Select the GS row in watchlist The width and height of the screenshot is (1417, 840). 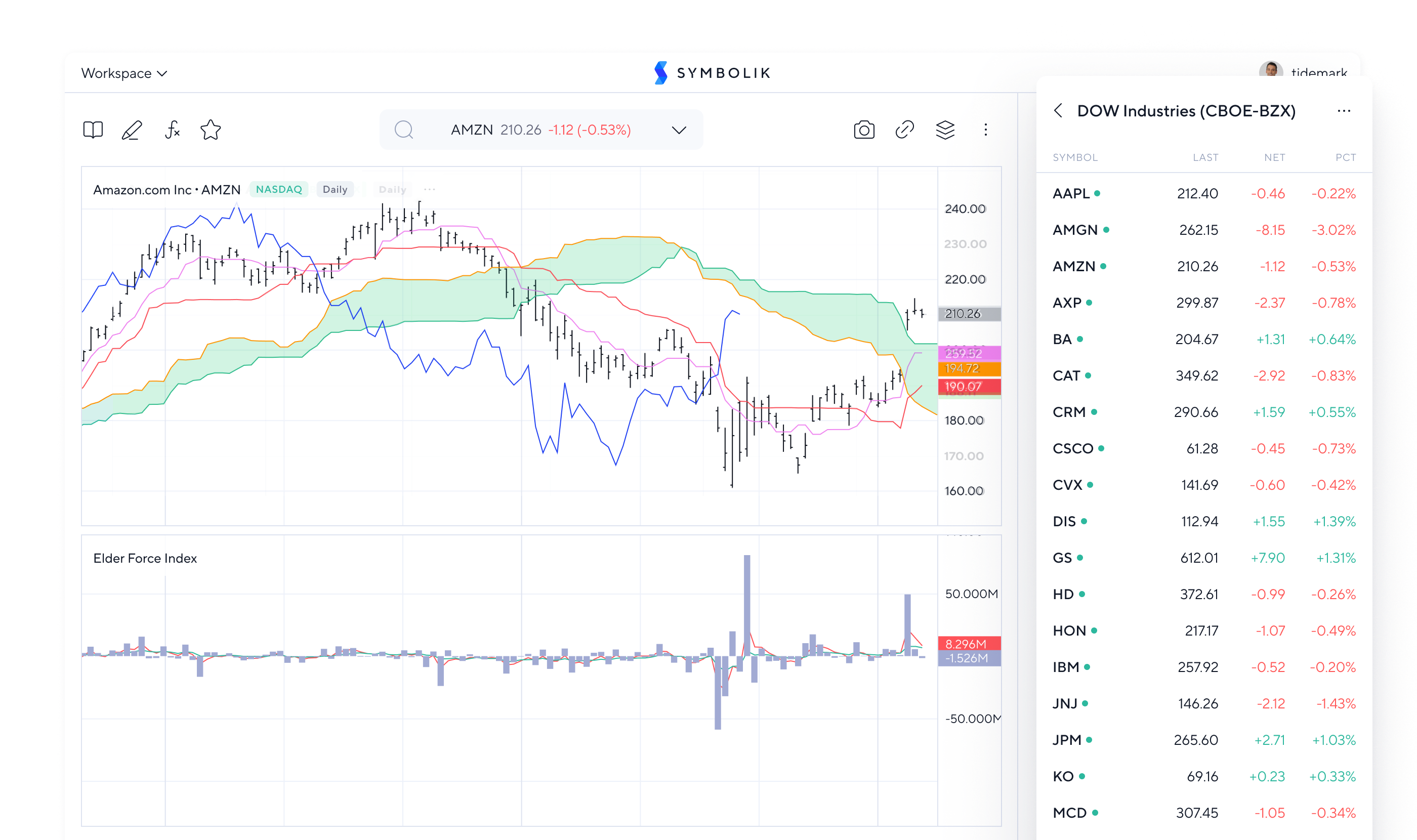pyautogui.click(x=1204, y=558)
